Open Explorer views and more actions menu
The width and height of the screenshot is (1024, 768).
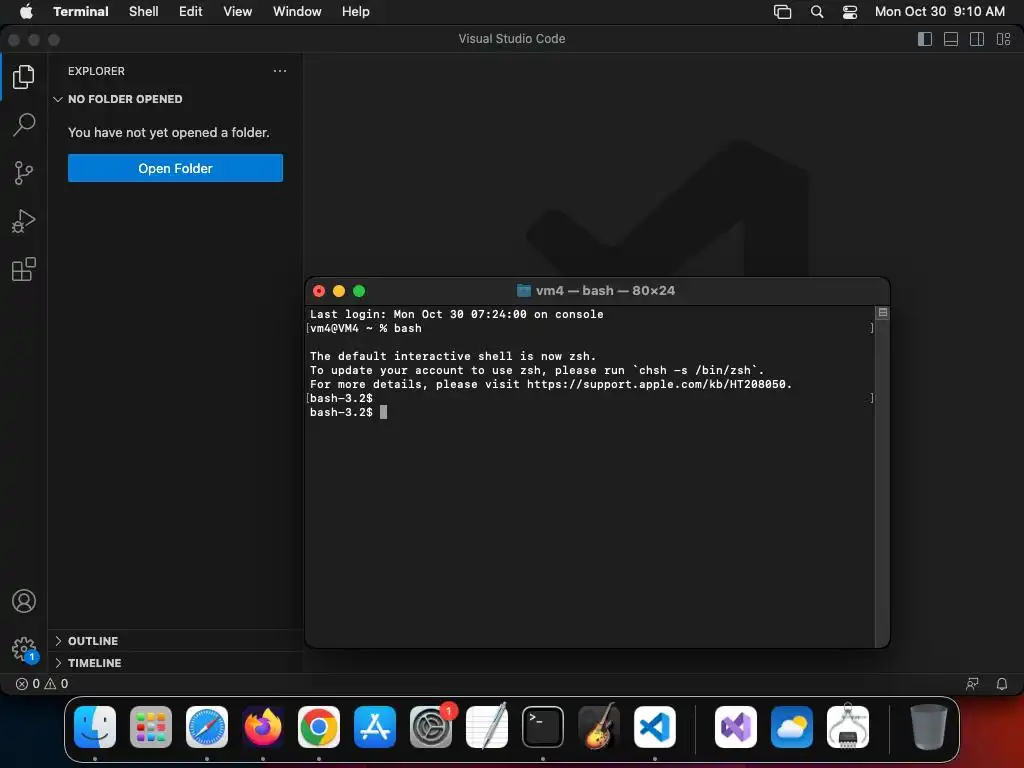tap(280, 71)
